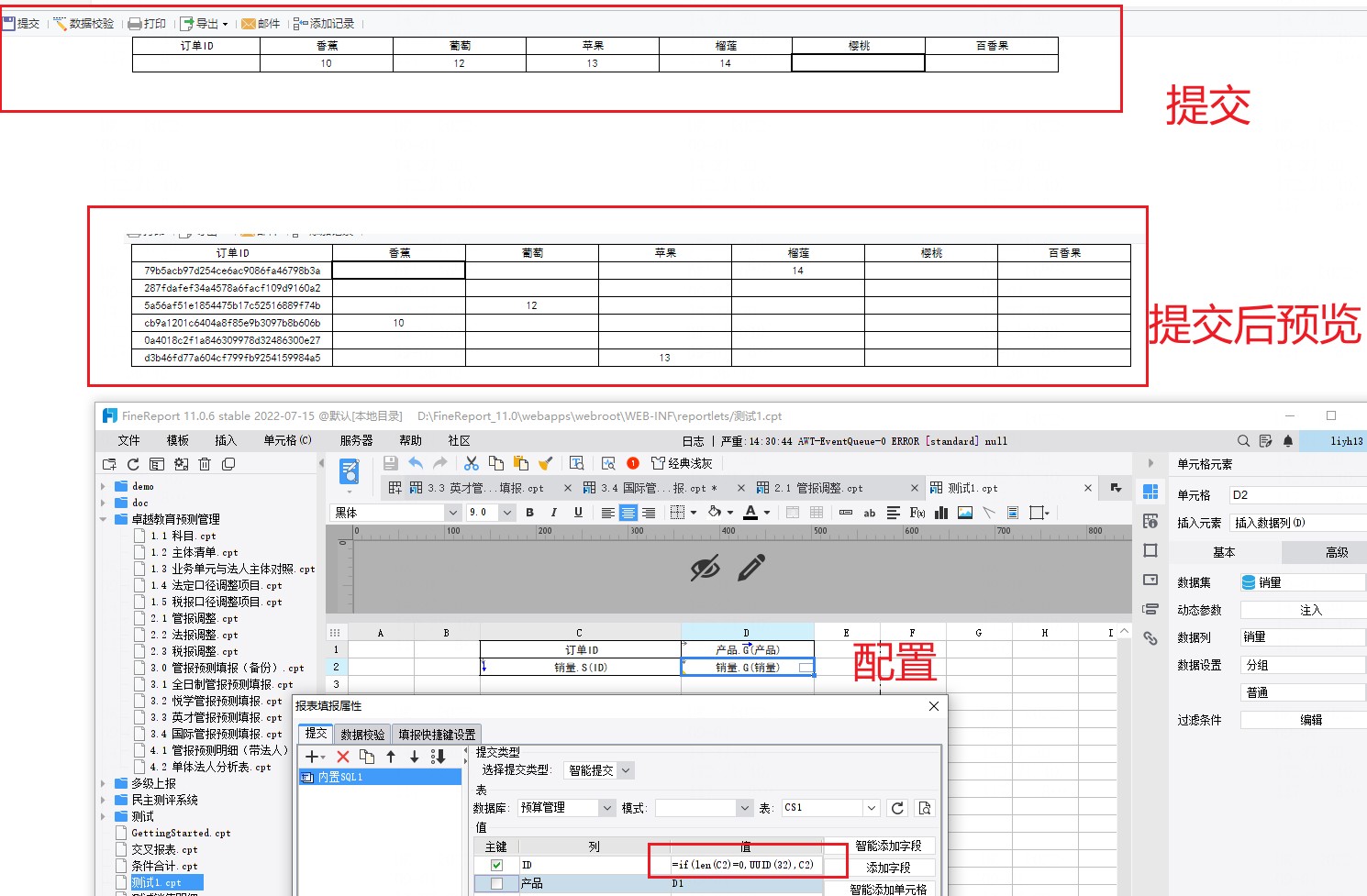
Task: Click the copy icon in main toolbar
Action: 496,463
